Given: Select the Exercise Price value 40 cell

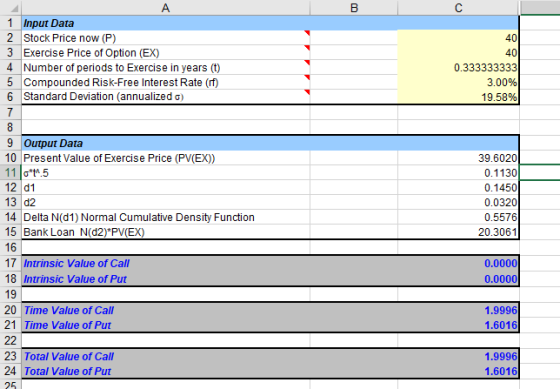Looking at the screenshot, I should 458,53.
